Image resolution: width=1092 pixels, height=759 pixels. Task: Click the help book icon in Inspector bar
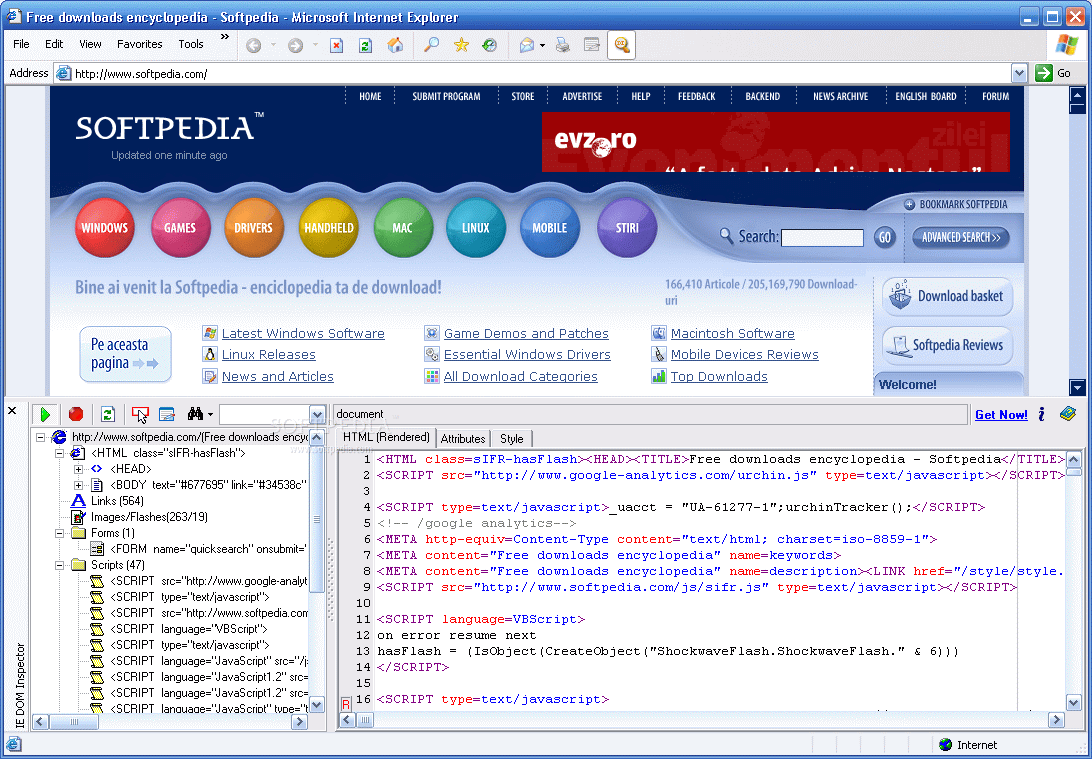click(1068, 414)
